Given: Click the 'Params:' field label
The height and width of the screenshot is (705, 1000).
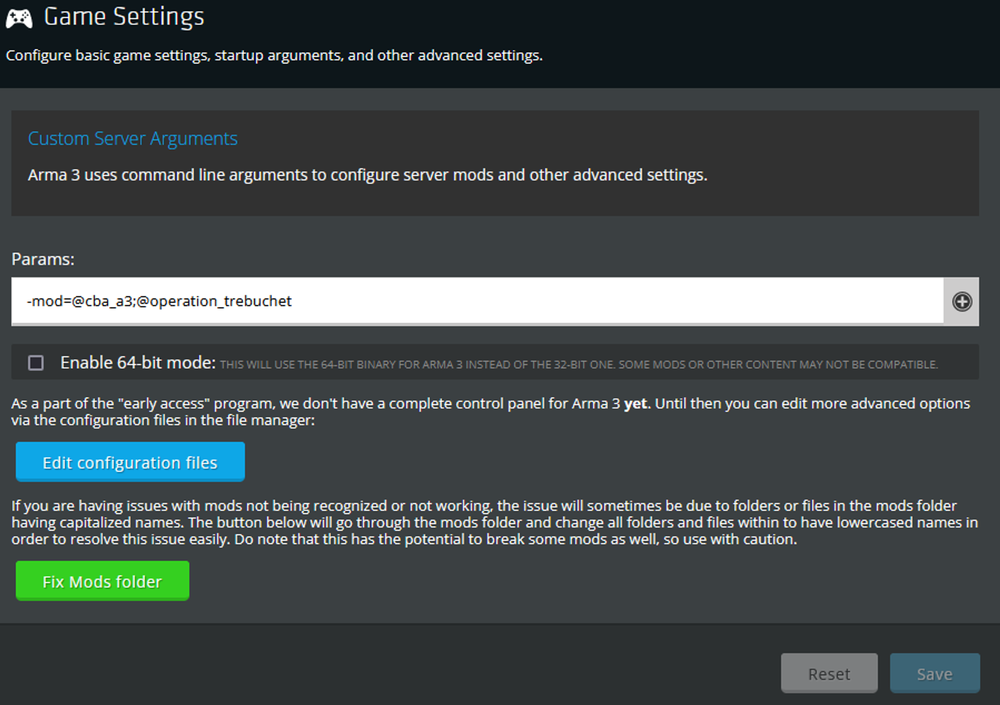Looking at the screenshot, I should click(x=44, y=259).
